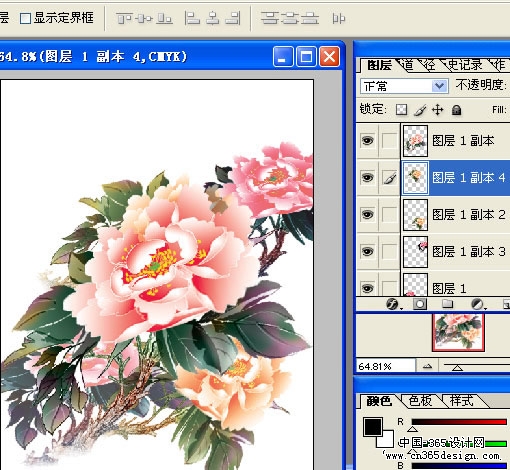Toggle visibility of 图层 1 副本 3
This screenshot has width=510, height=470.
point(367,252)
